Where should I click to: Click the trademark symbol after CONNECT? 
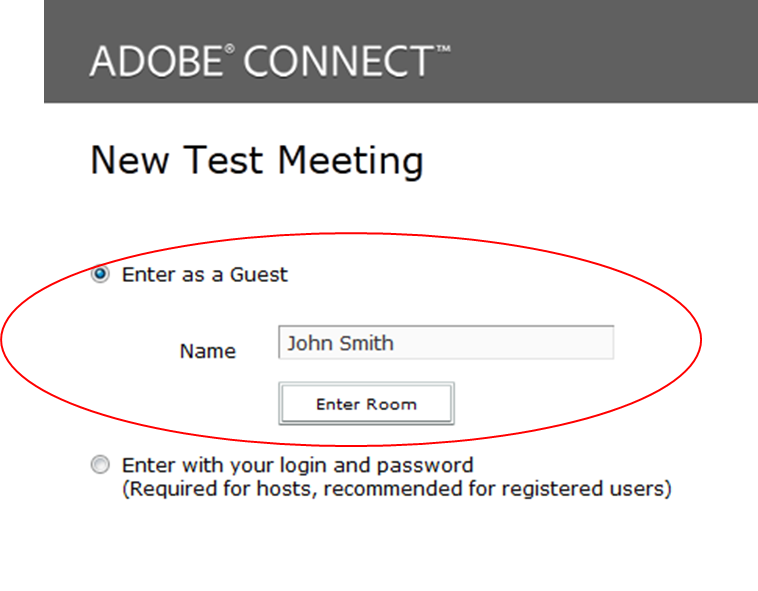[x=443, y=48]
